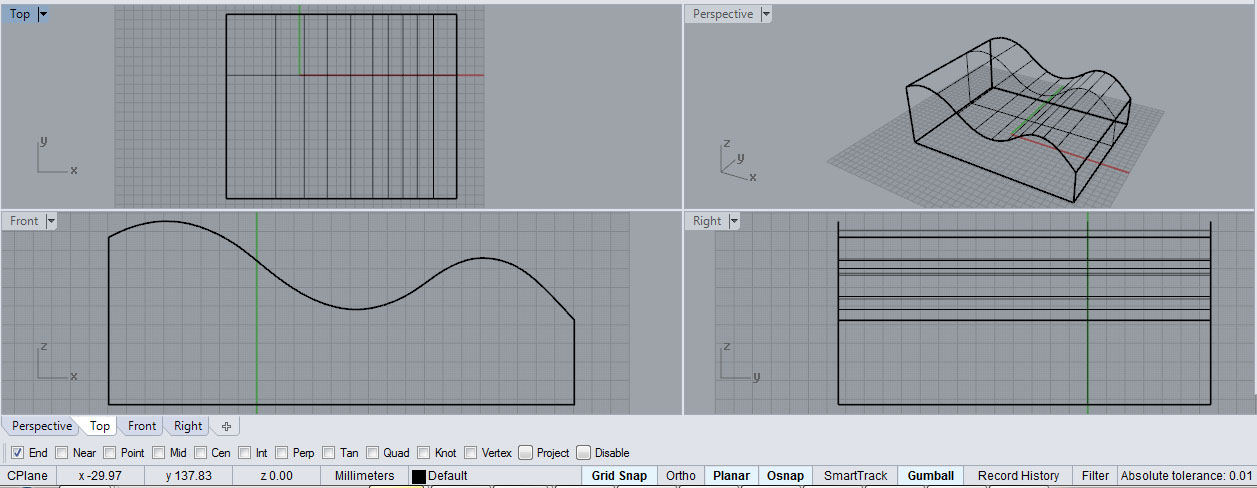
Task: Toggle the Osnap status bar pane
Action: pos(785,476)
